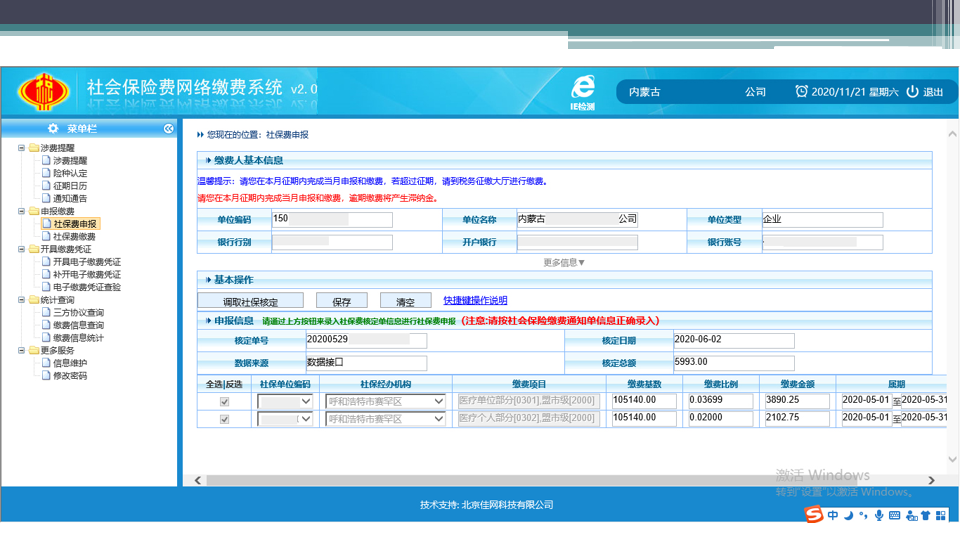The width and height of the screenshot is (960, 540).
Task: Click the vertical scrollbar up arrow
Action: point(952,133)
